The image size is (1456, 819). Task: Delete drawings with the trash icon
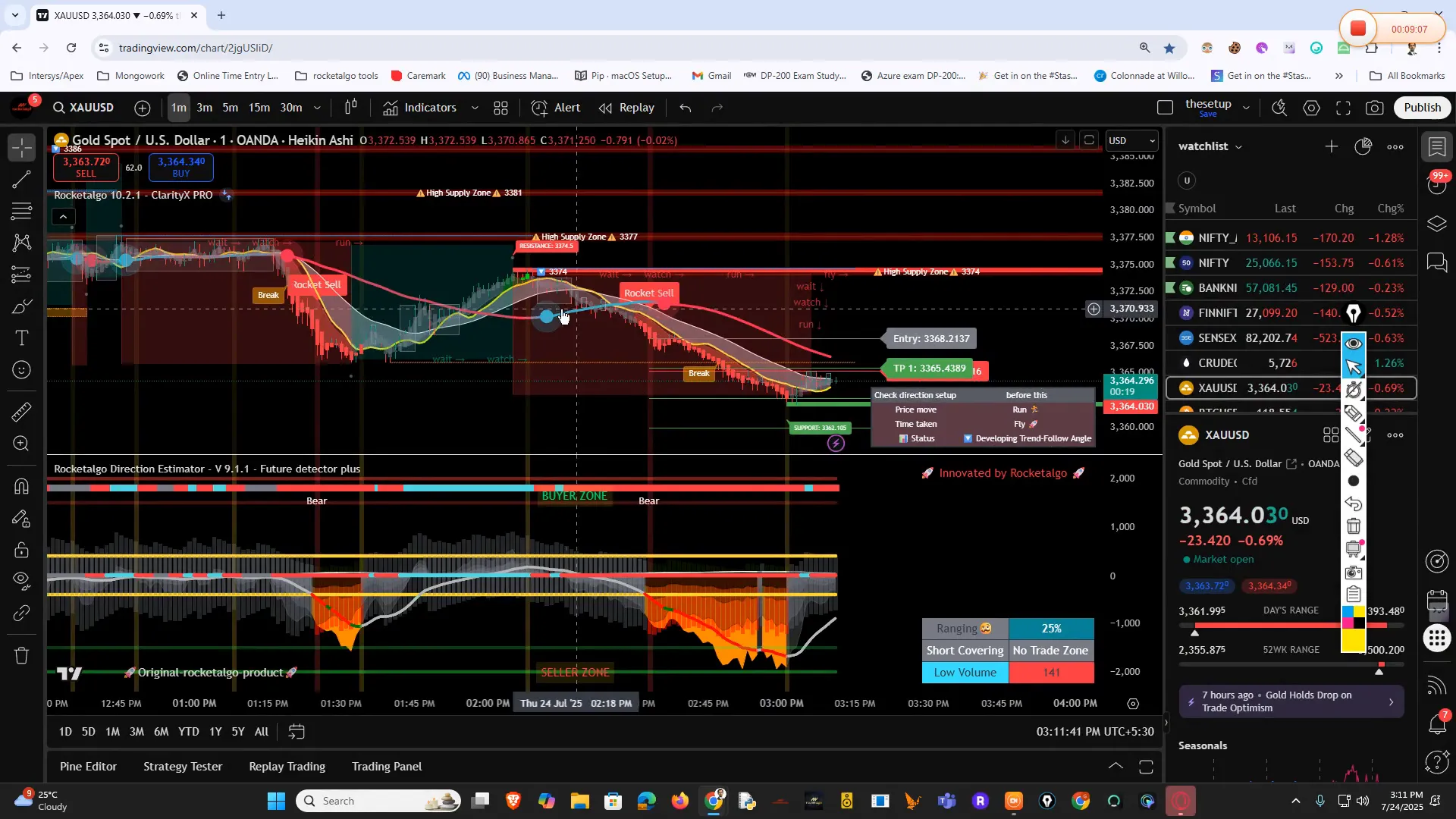(x=22, y=655)
